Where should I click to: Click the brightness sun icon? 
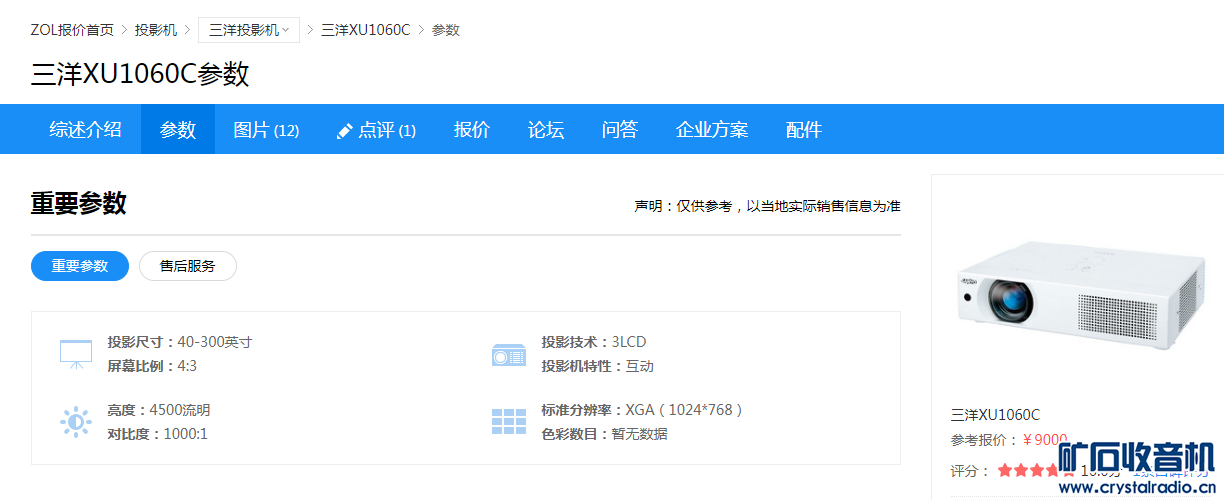click(x=76, y=422)
